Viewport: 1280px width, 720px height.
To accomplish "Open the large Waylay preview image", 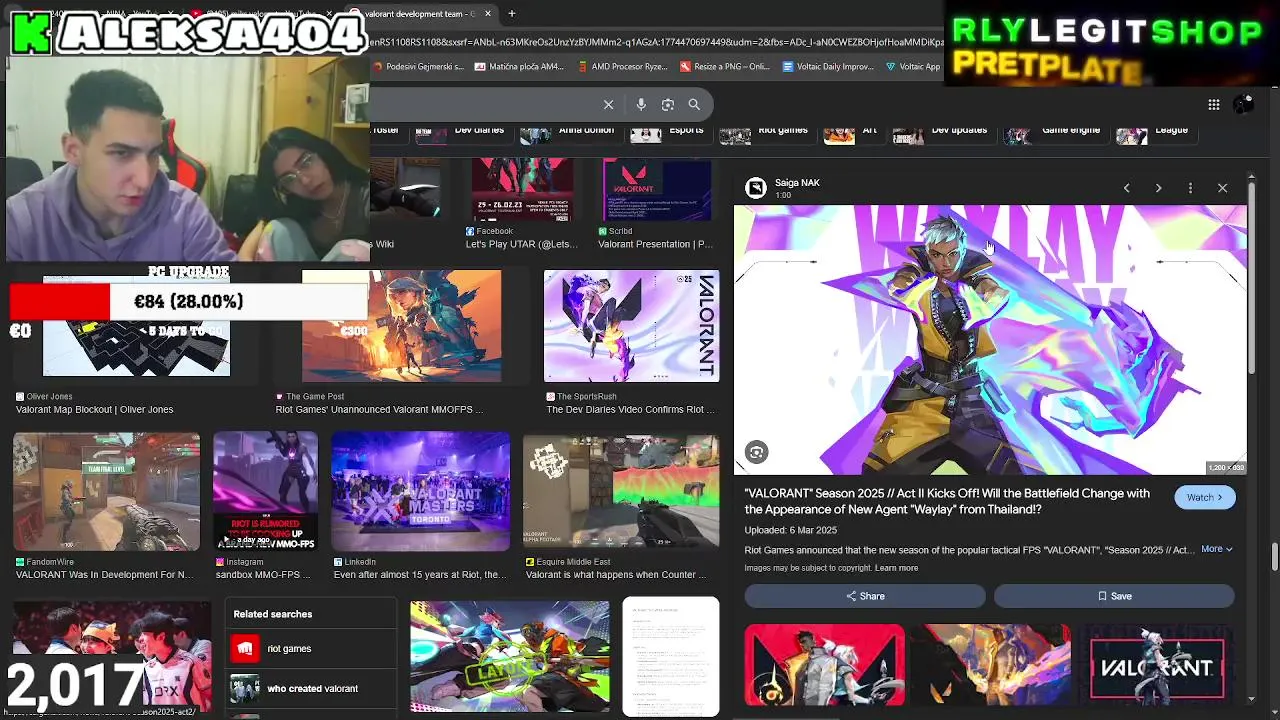I will coord(990,339).
